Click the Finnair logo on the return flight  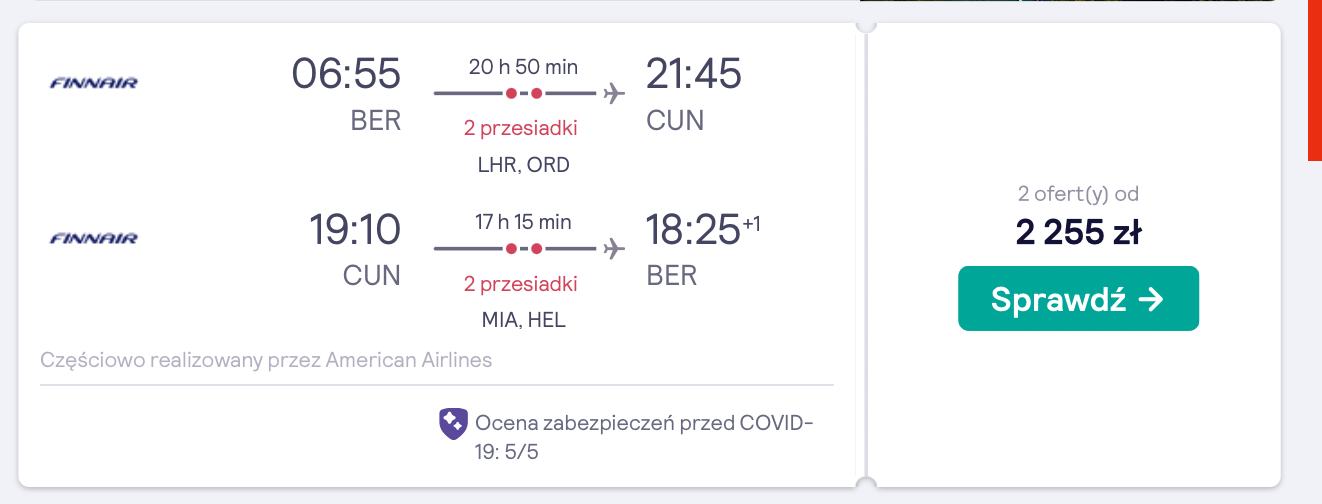[94, 239]
